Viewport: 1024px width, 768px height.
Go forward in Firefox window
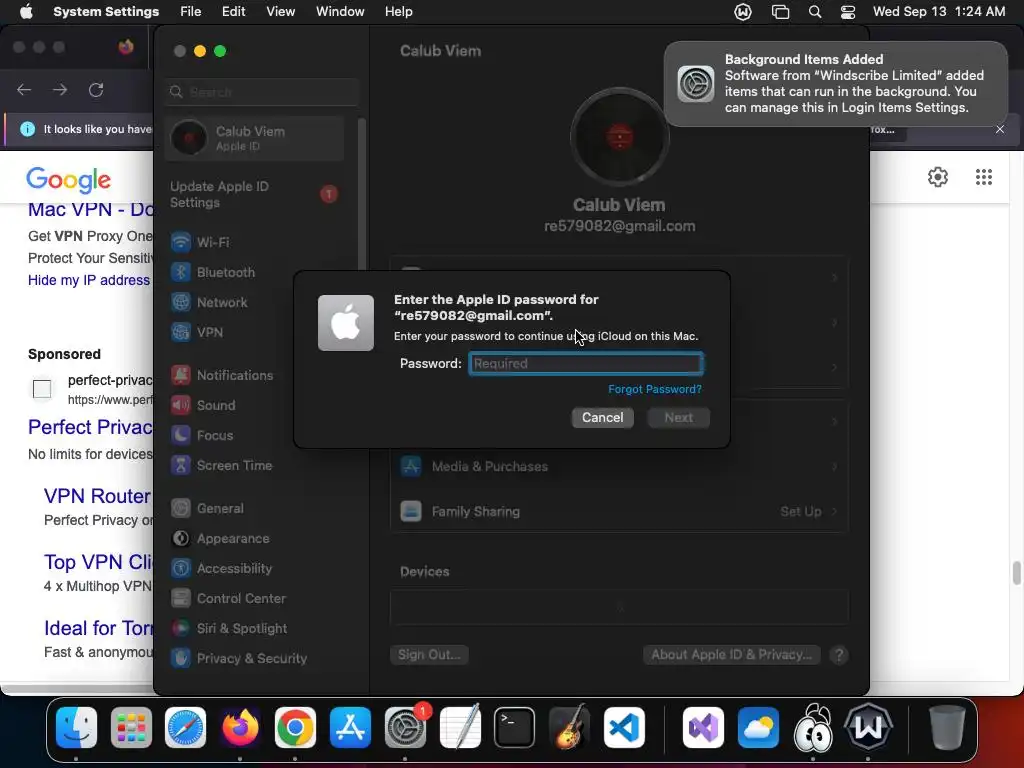click(60, 89)
